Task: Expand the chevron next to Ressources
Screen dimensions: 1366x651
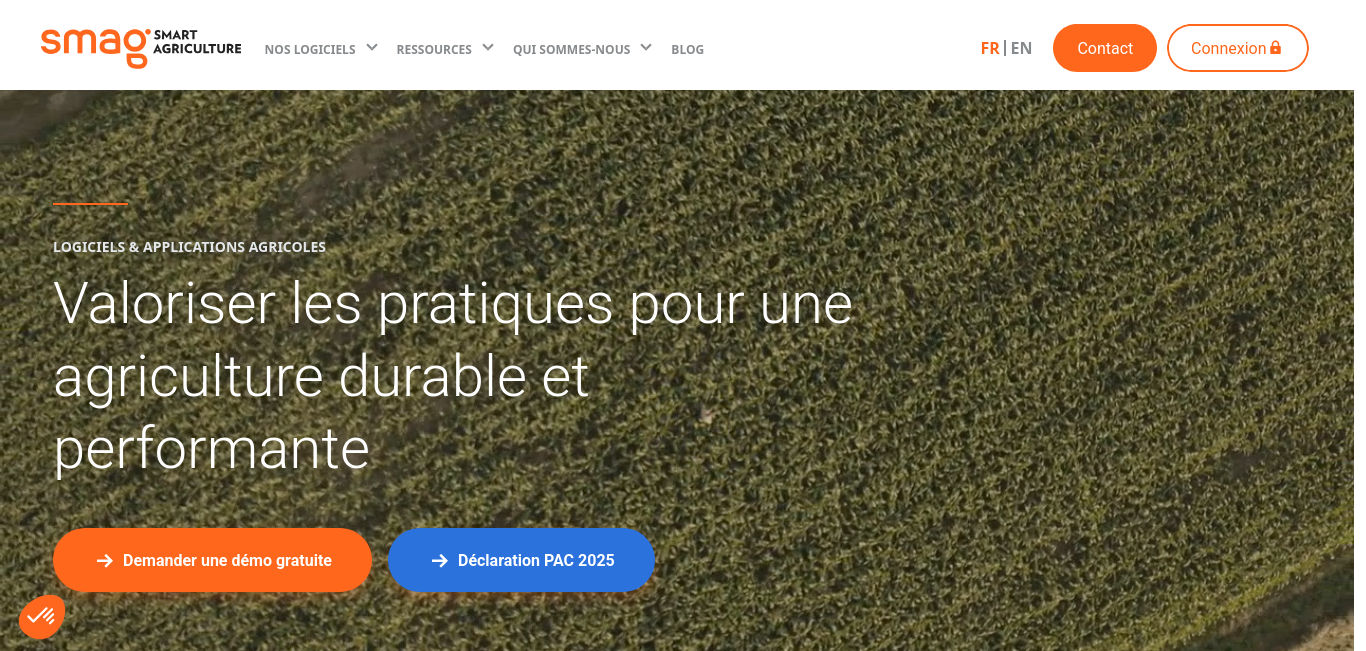Action: pos(488,47)
